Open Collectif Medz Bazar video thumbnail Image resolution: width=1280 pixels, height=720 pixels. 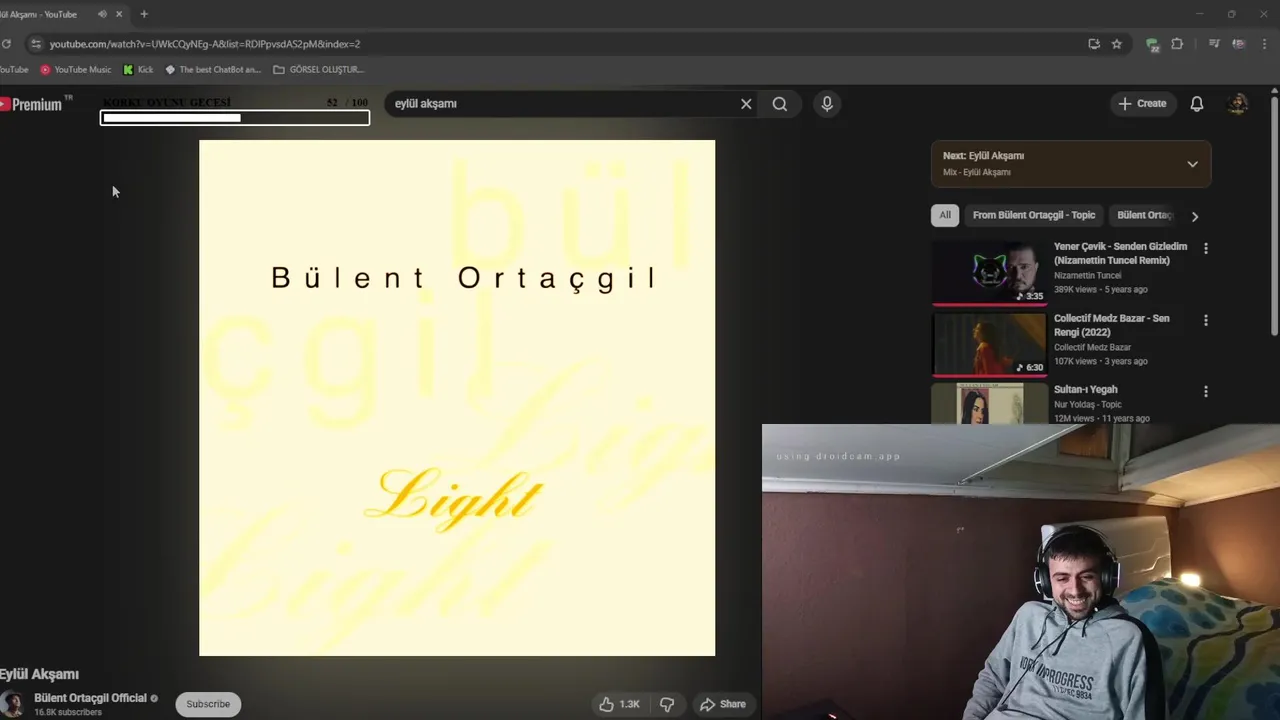(989, 344)
